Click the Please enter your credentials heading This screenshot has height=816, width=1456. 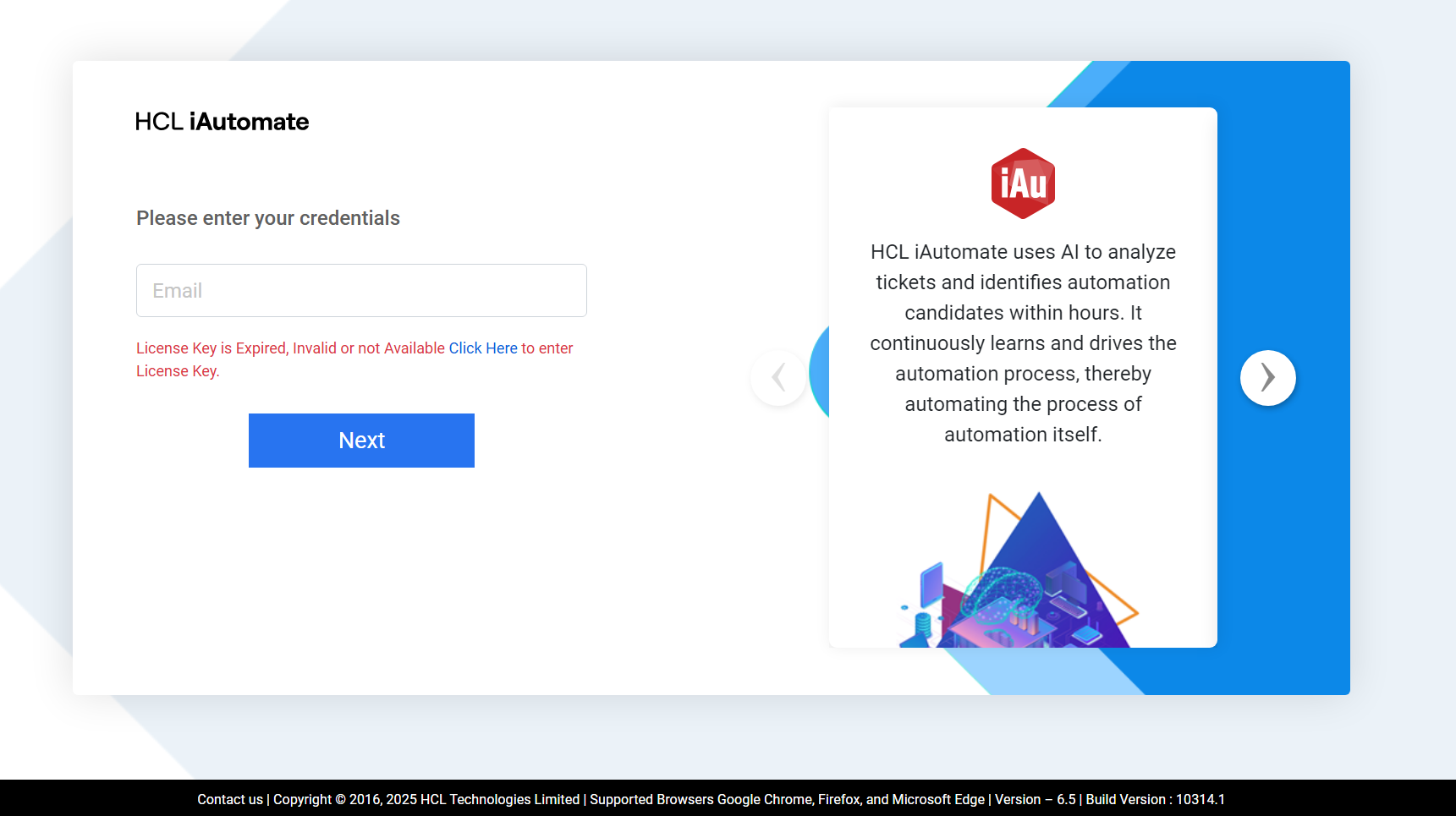pyautogui.click(x=267, y=217)
